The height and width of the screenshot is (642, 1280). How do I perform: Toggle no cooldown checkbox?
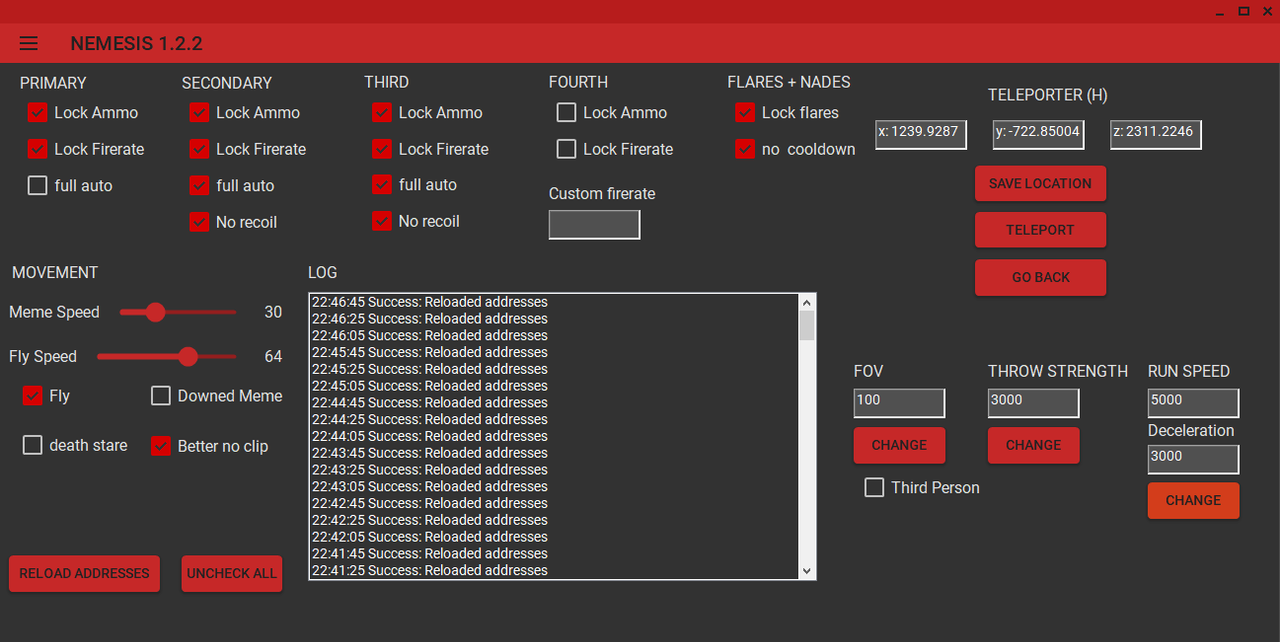745,149
